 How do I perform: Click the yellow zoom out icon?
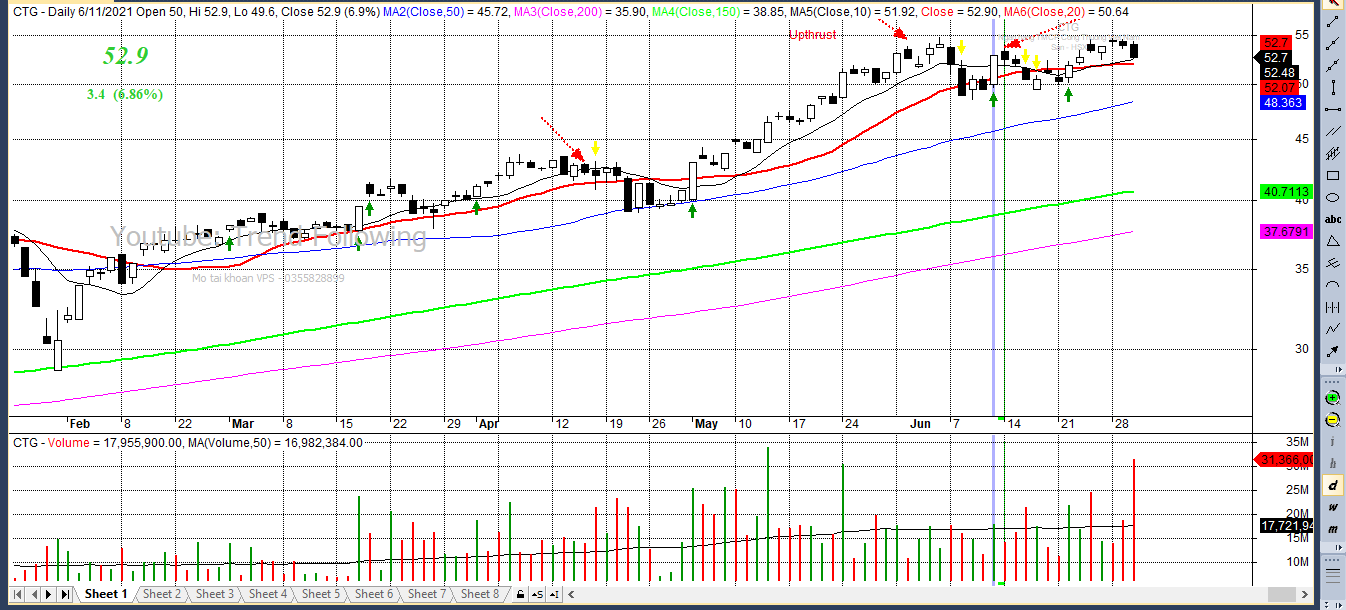(1333, 419)
